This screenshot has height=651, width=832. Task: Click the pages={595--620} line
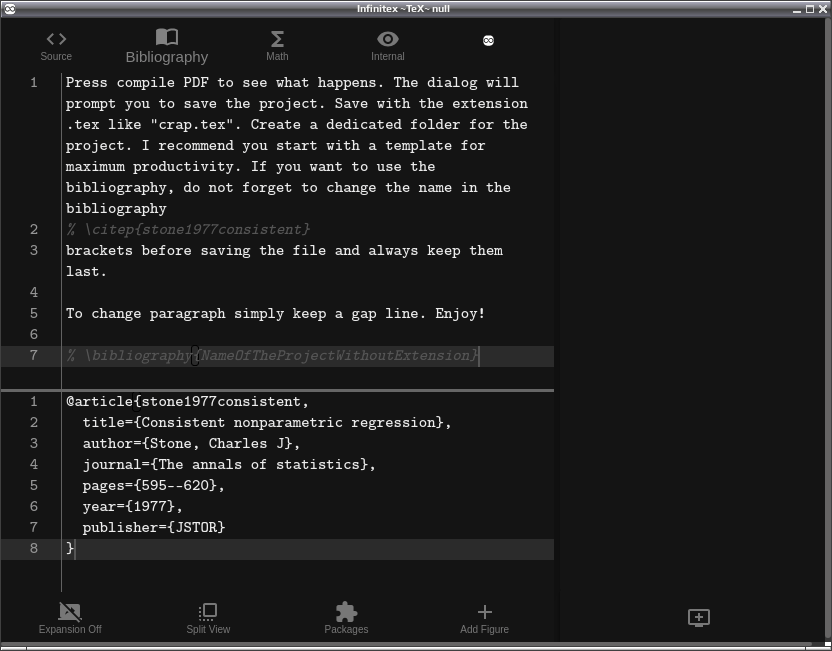153,485
